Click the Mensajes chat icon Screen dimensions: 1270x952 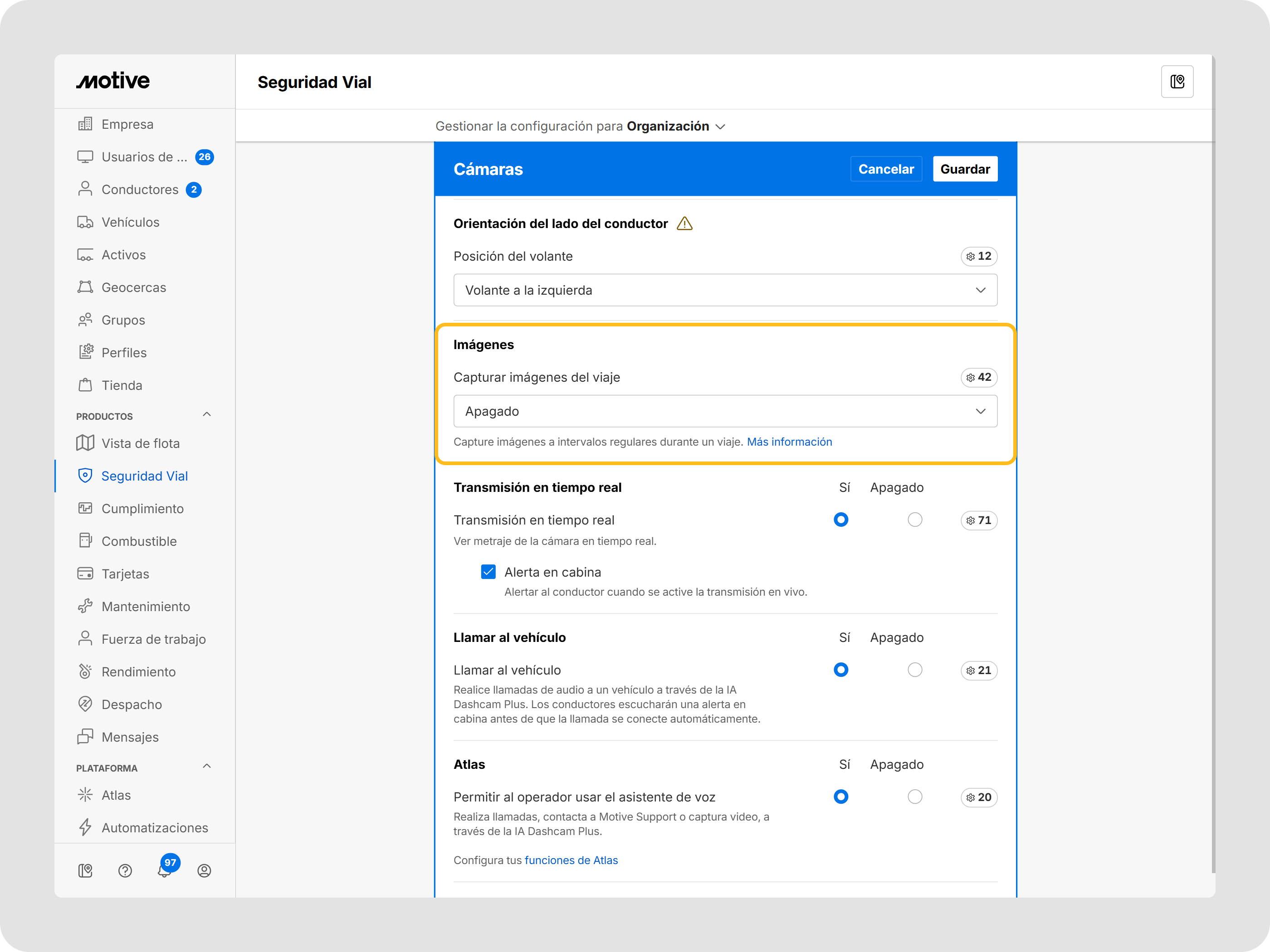(85, 737)
